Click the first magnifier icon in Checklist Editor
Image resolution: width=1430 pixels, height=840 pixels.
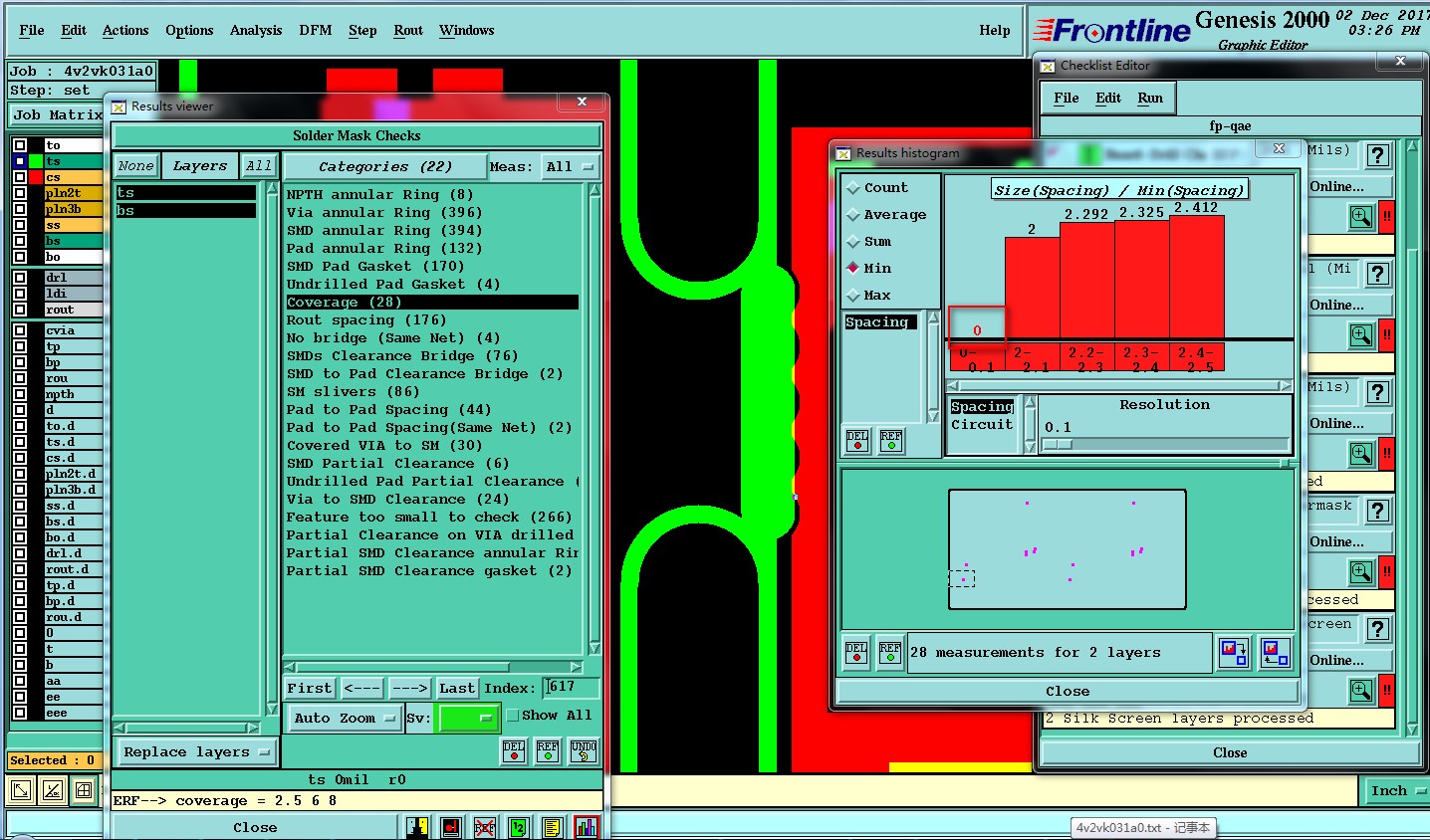click(x=1360, y=217)
